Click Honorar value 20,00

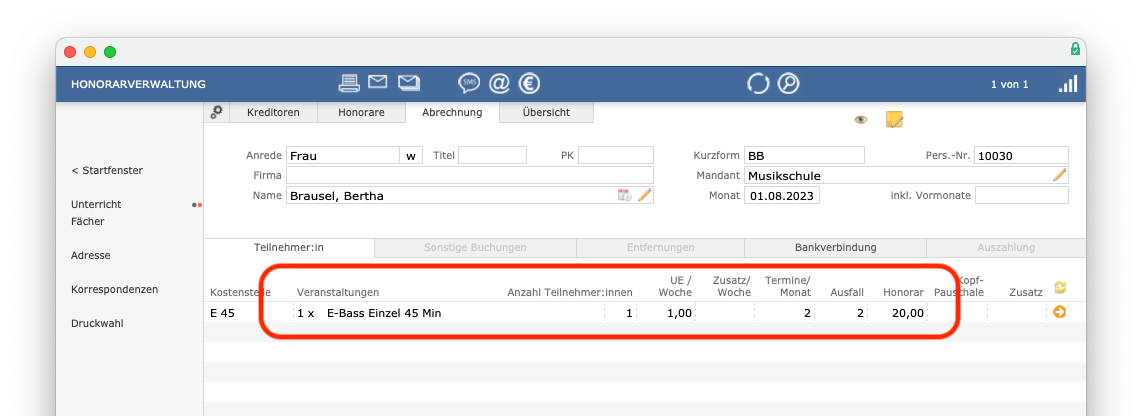point(907,313)
